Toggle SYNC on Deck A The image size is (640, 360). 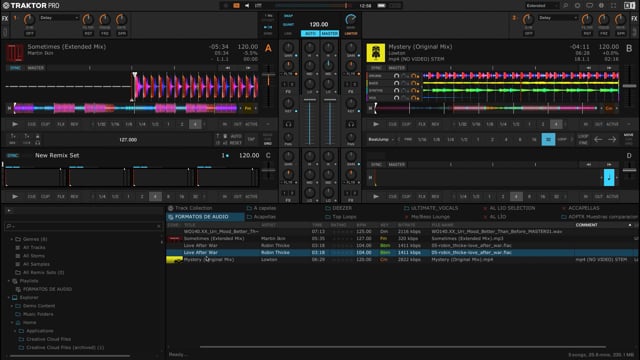pos(15,68)
